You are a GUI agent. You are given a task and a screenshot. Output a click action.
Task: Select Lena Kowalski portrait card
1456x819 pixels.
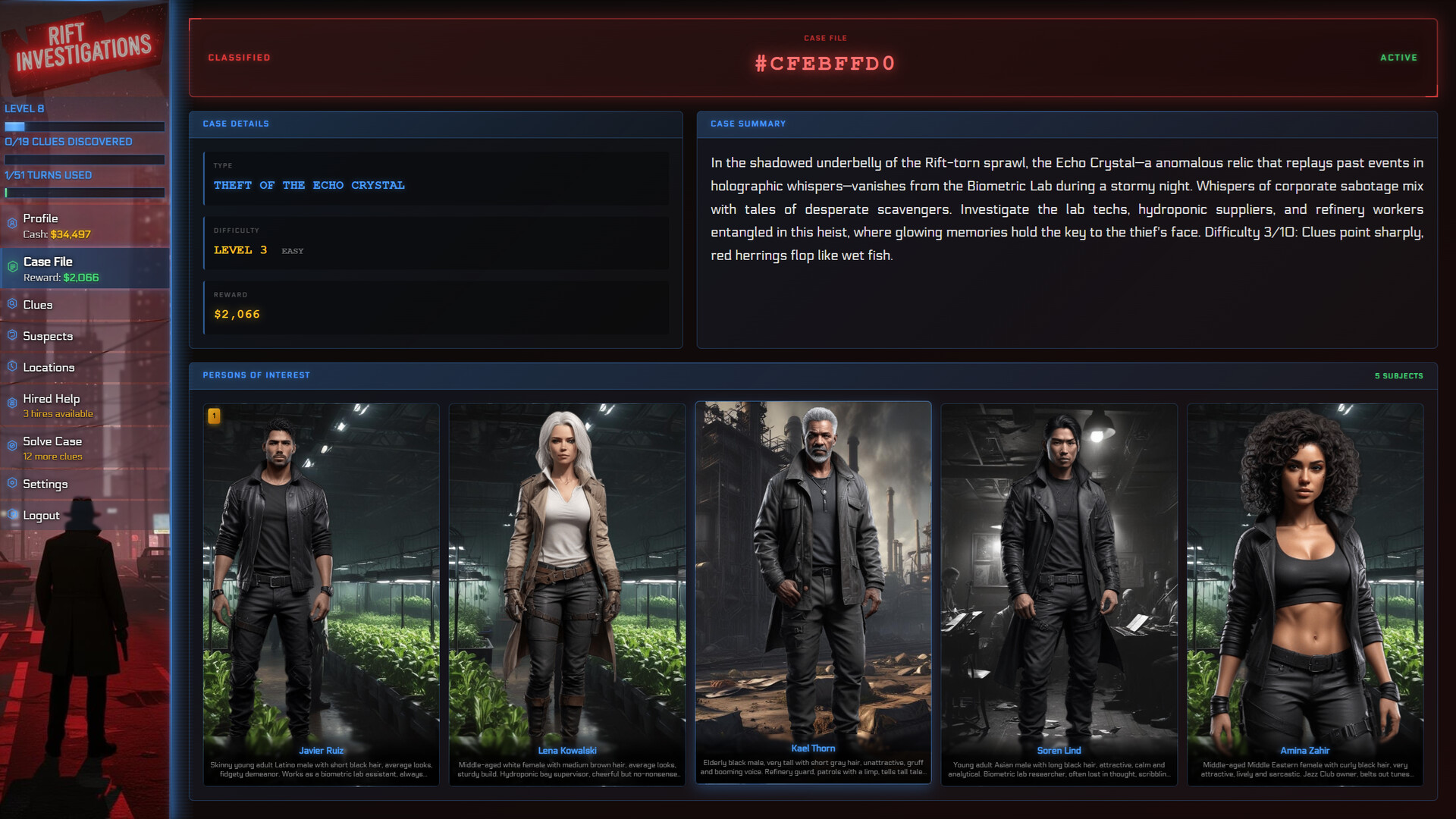(566, 576)
